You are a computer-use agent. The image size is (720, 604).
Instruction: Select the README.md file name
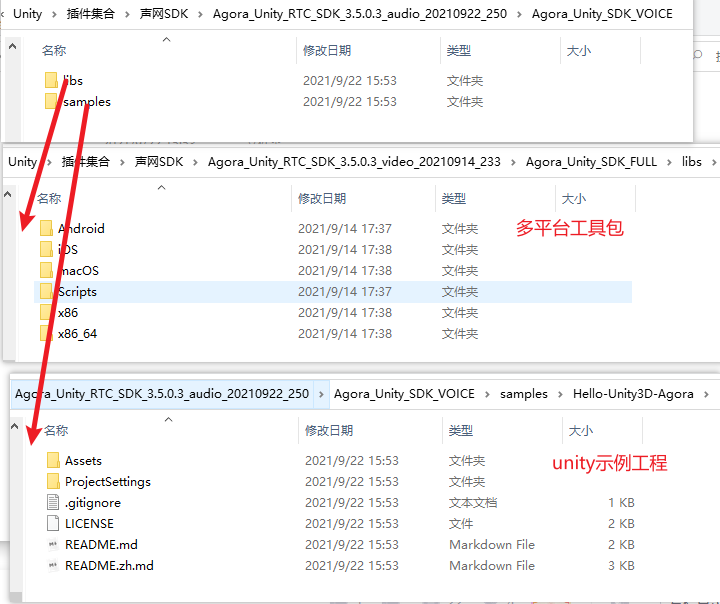click(x=101, y=545)
